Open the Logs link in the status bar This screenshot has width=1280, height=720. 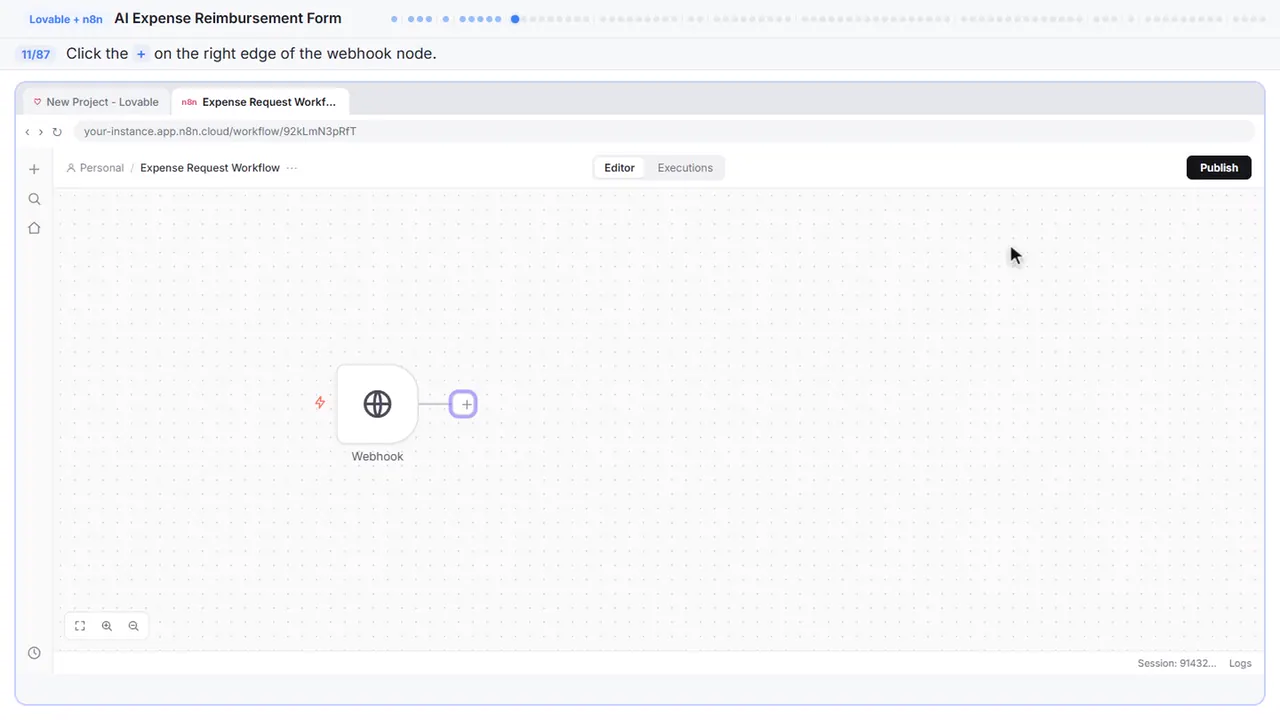(1240, 663)
